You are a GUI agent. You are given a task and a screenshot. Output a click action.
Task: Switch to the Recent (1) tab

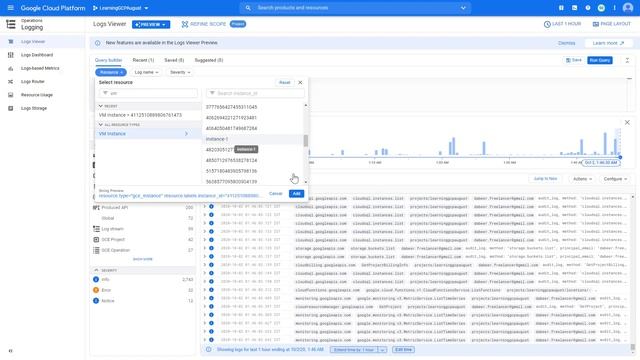(143, 60)
